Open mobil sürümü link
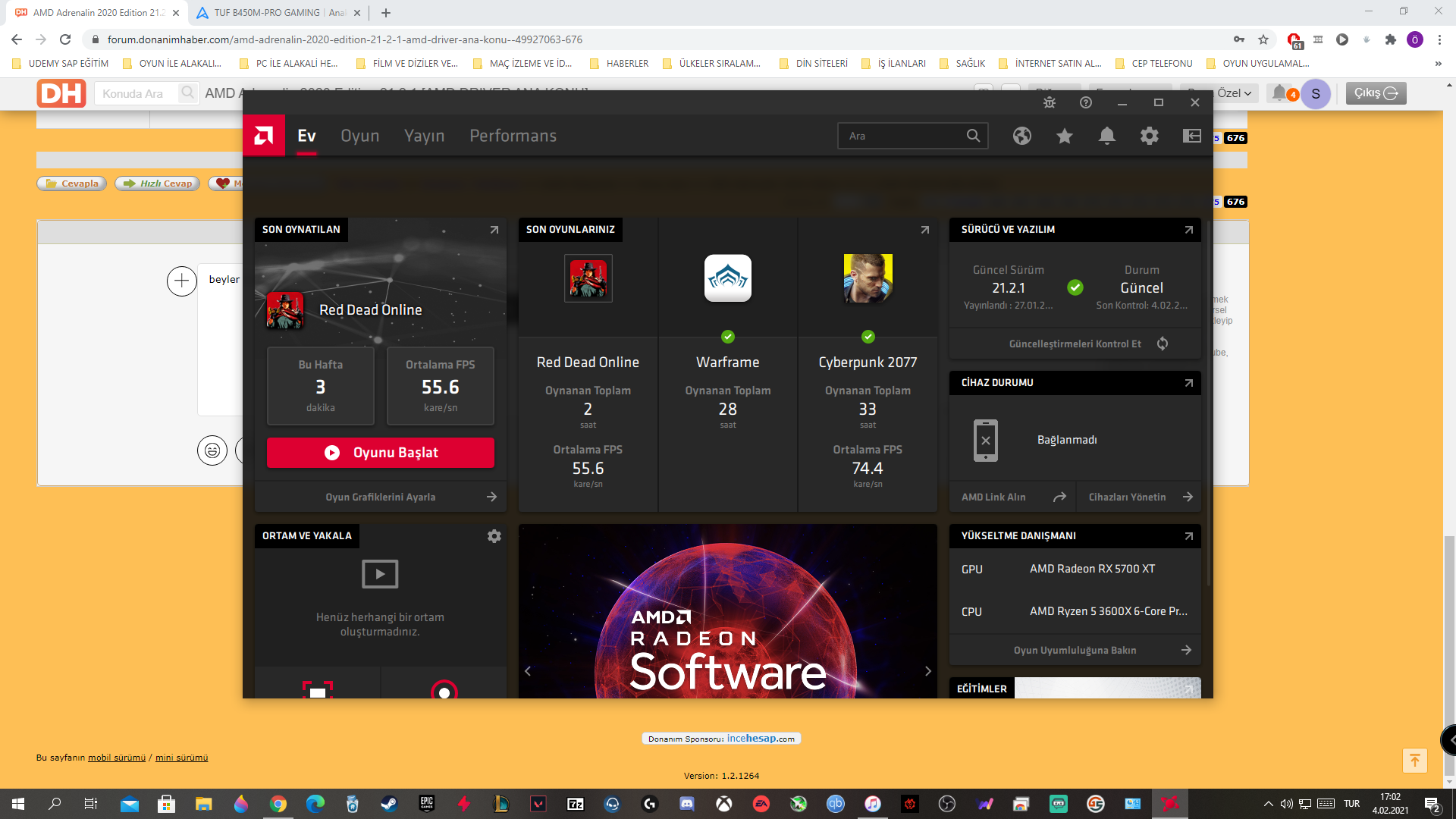Image resolution: width=1456 pixels, height=819 pixels. coord(117,758)
